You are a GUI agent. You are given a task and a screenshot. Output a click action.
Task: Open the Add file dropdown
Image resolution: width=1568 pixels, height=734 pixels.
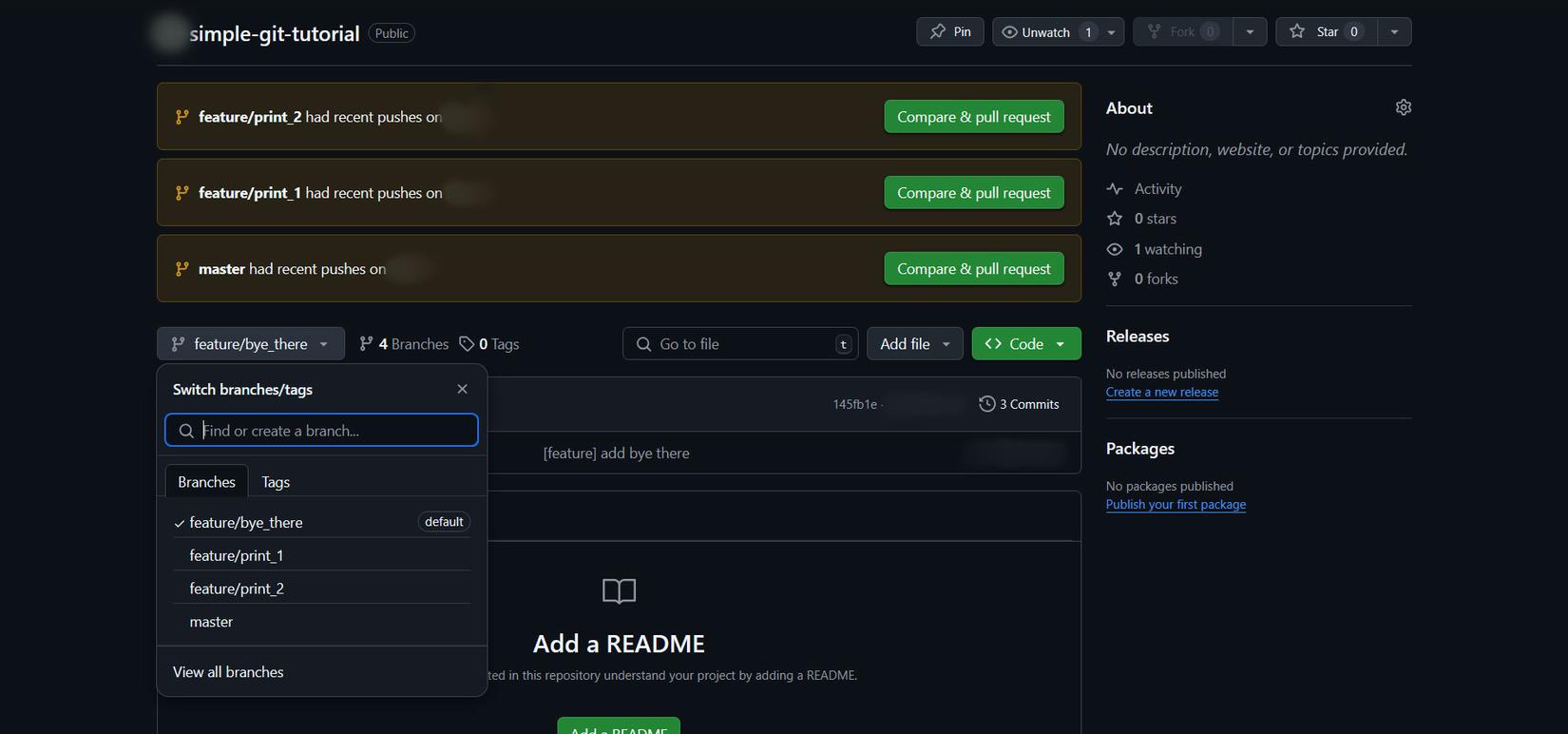(914, 344)
